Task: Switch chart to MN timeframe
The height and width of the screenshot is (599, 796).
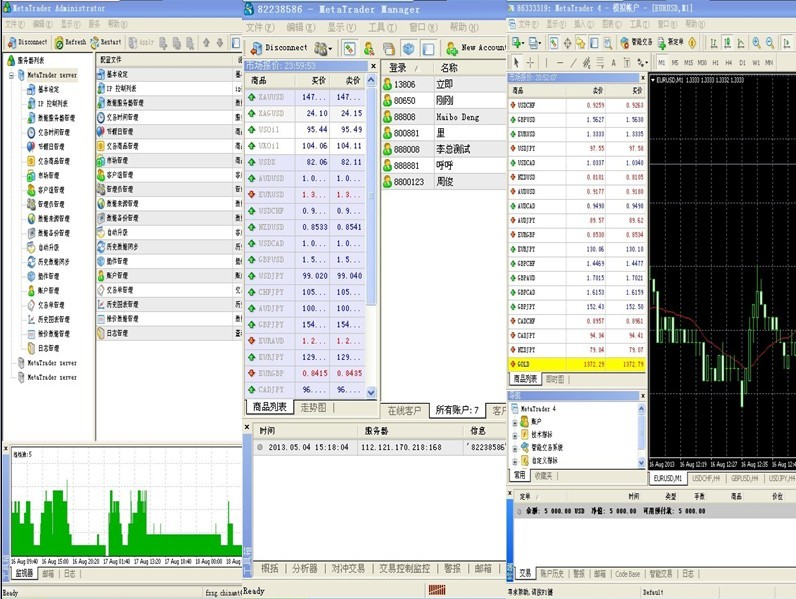Action: click(x=769, y=62)
